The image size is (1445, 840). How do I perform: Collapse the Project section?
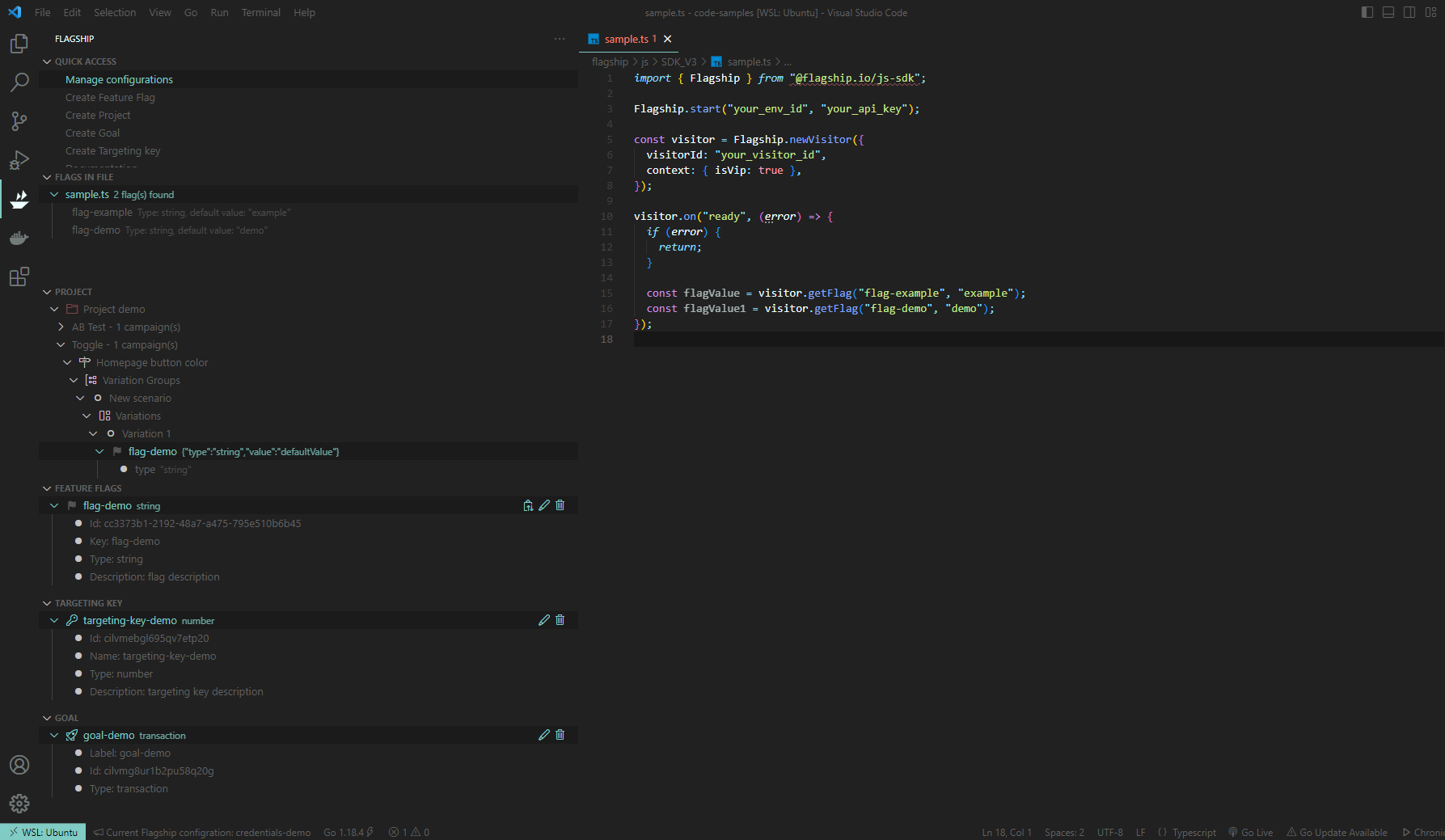point(47,292)
